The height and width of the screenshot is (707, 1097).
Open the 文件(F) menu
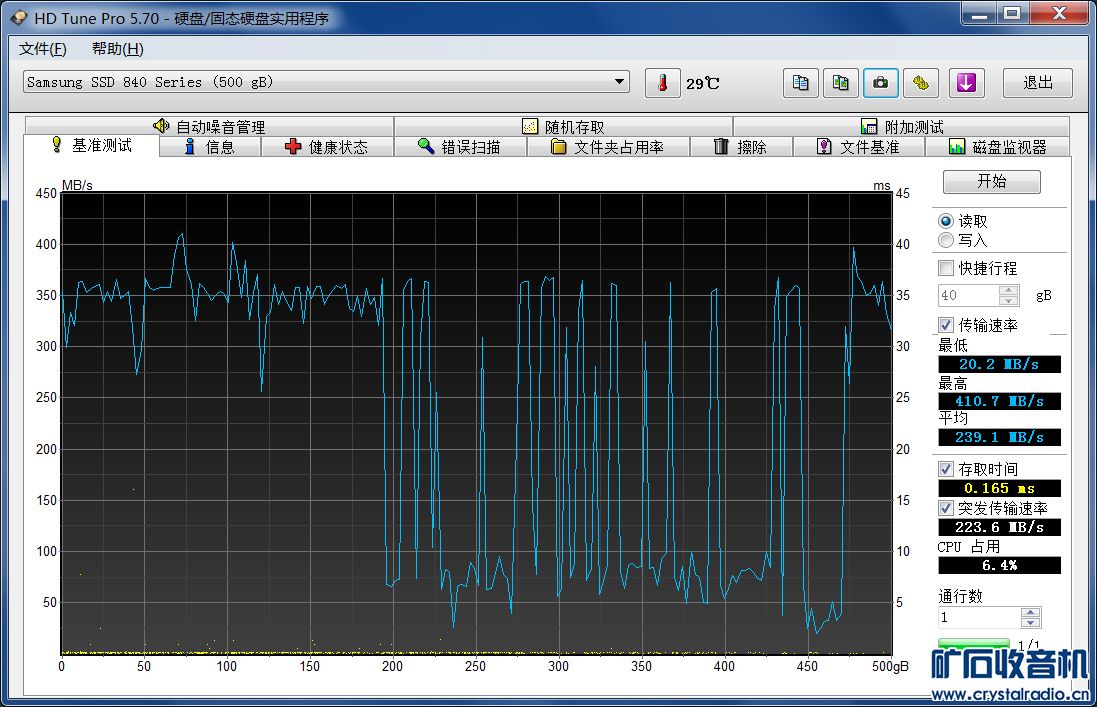pyautogui.click(x=43, y=49)
